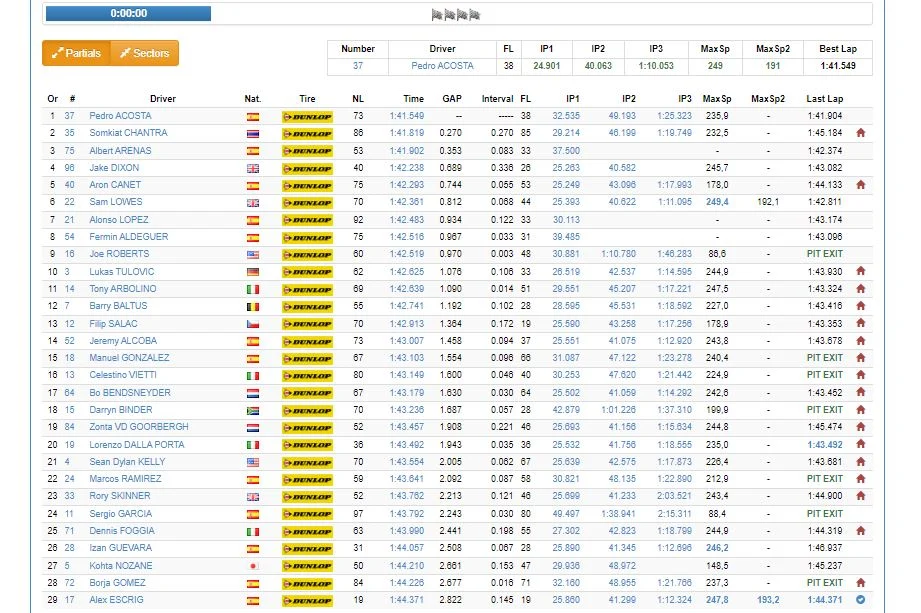The height and width of the screenshot is (613, 921).
Task: Click Alonso LOPEZ rider number 21
Action: 69,220
